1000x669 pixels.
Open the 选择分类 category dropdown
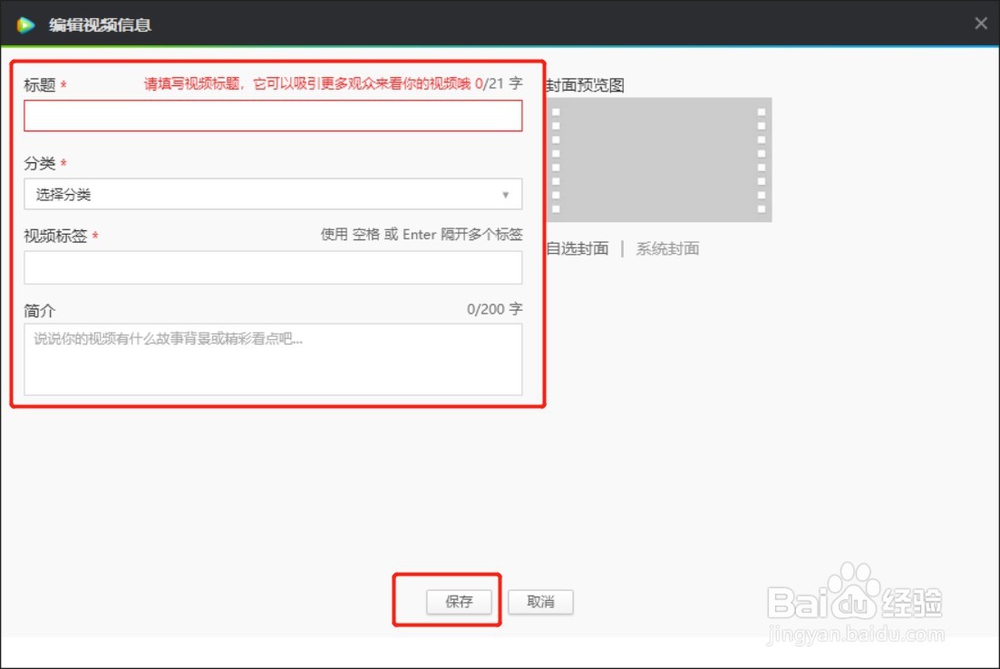[270, 193]
